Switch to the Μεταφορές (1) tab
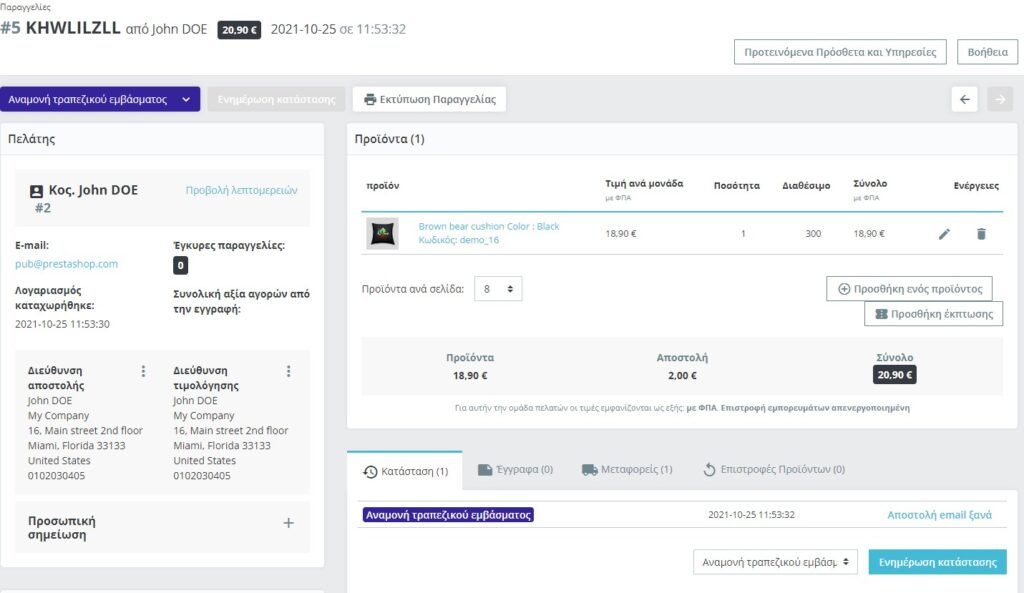This screenshot has width=1024, height=593. tap(627, 469)
